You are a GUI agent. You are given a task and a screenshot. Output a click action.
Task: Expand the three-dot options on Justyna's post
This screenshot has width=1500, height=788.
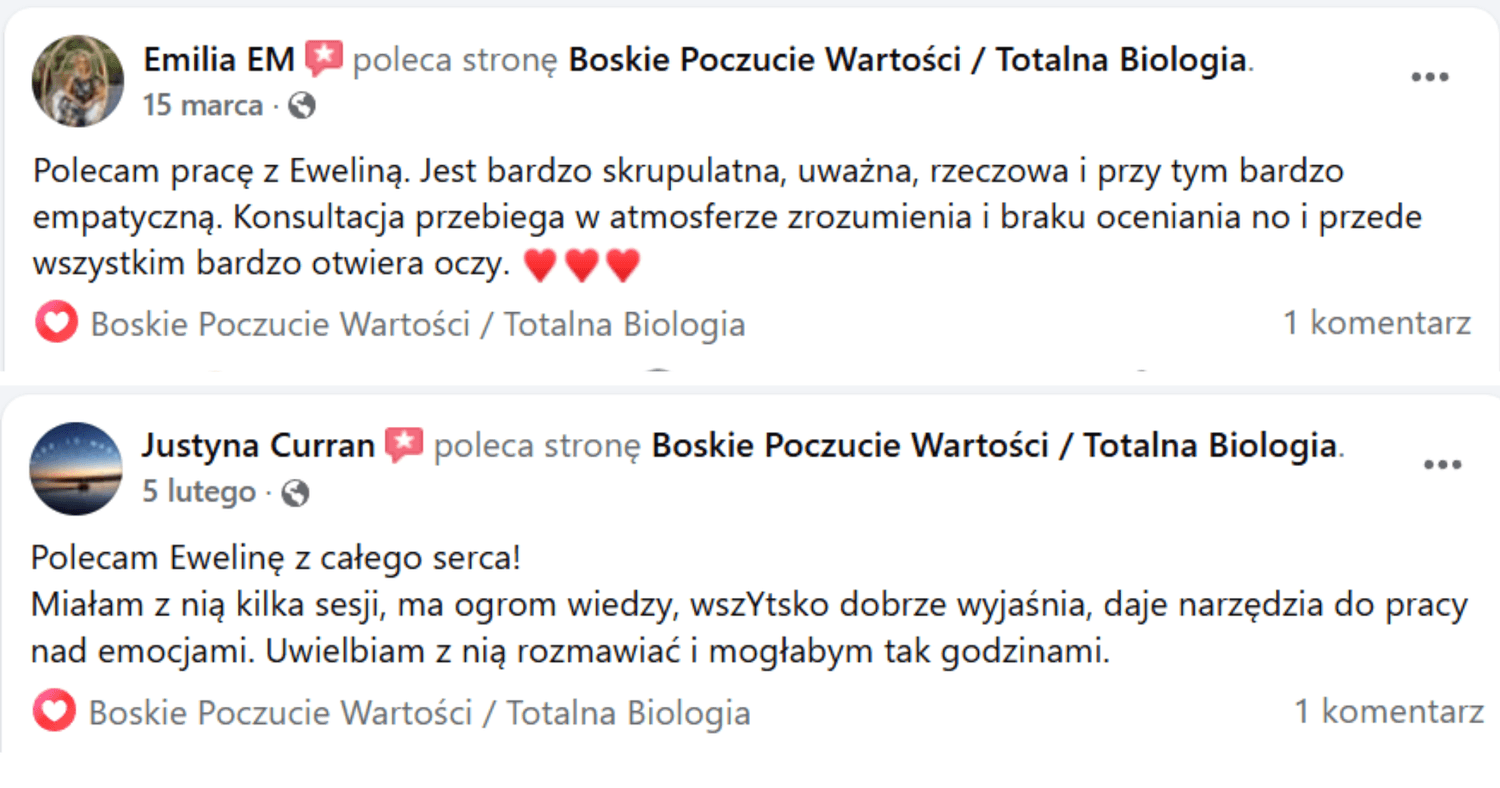click(1442, 465)
